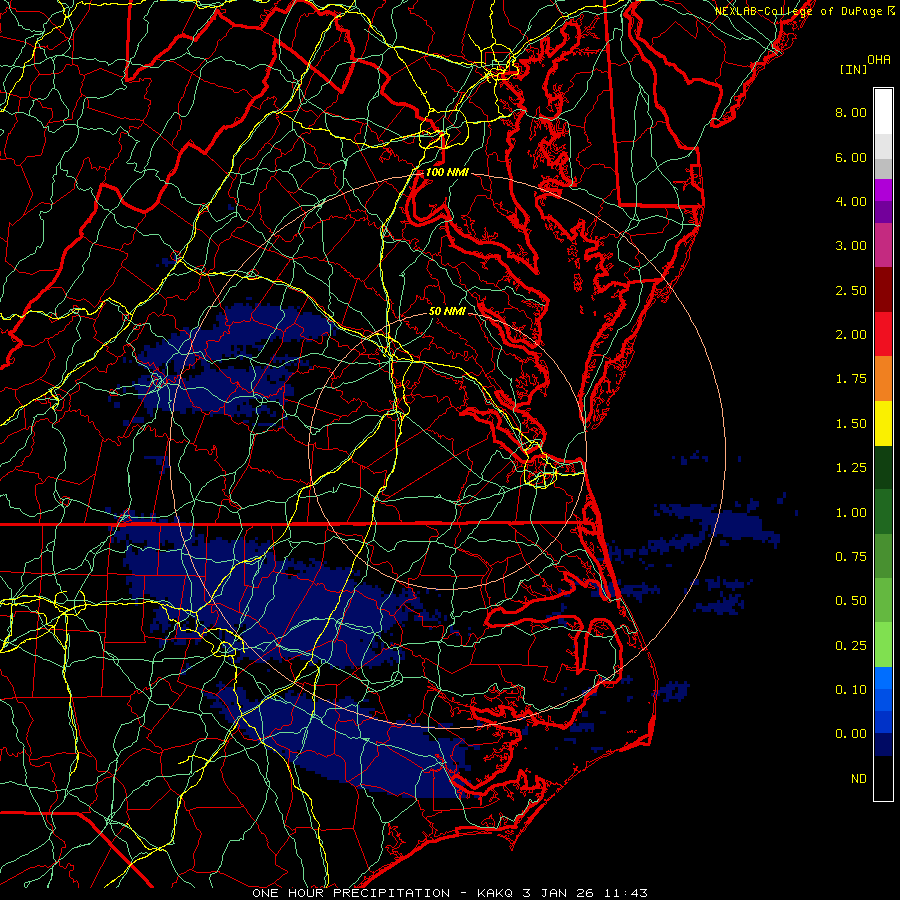
Task: Click the 2.00 legend value
Action: 851,335
